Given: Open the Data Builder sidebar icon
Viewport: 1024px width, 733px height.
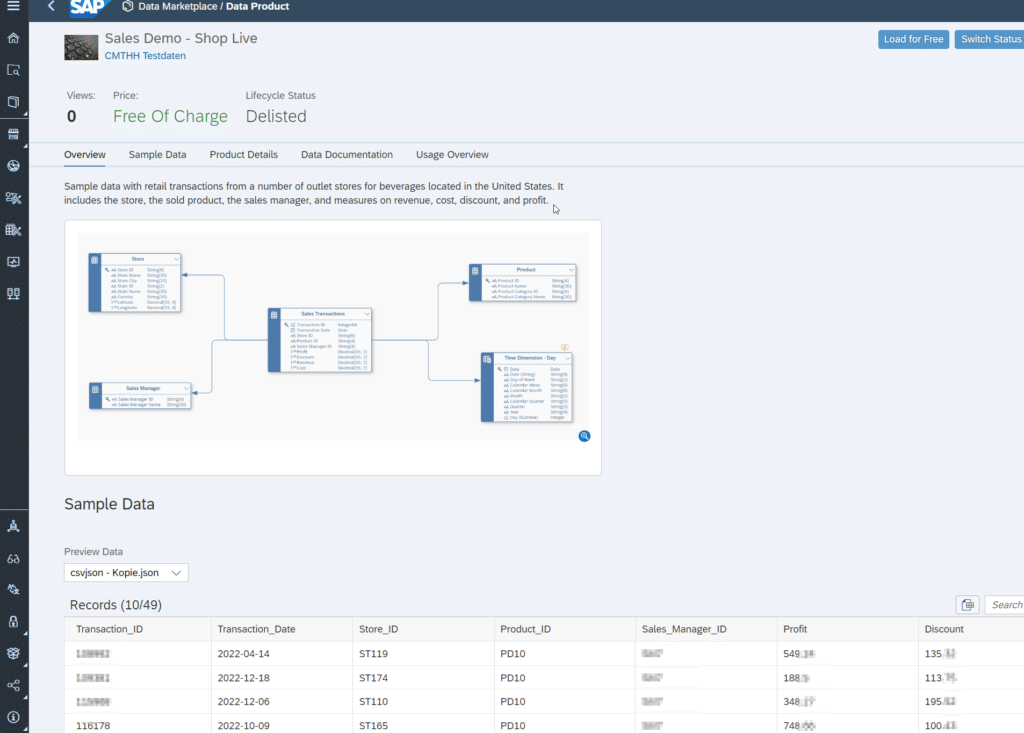Looking at the screenshot, I should click(x=13, y=198).
